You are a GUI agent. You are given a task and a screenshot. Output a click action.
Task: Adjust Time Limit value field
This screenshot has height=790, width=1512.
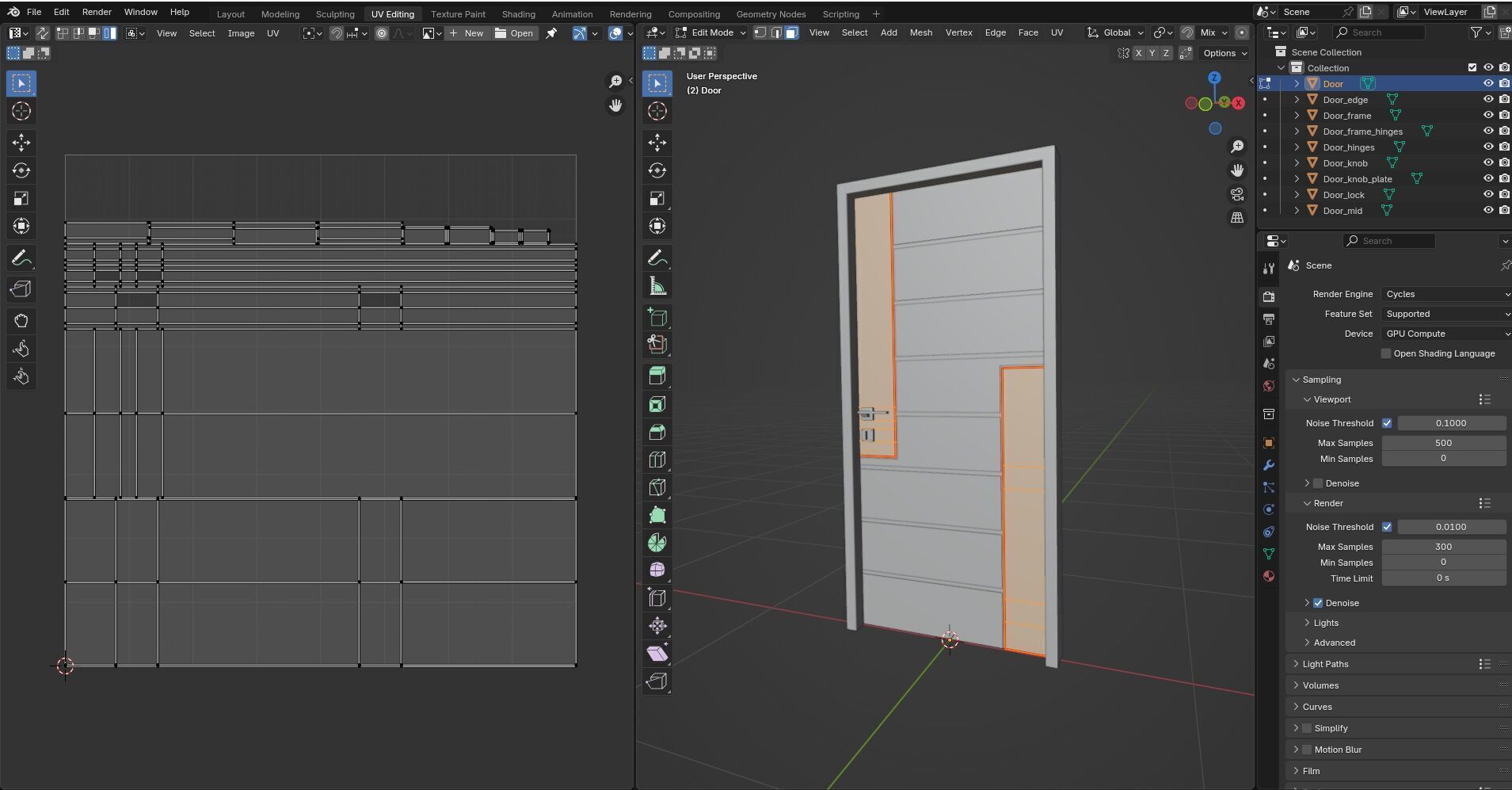(1444, 578)
